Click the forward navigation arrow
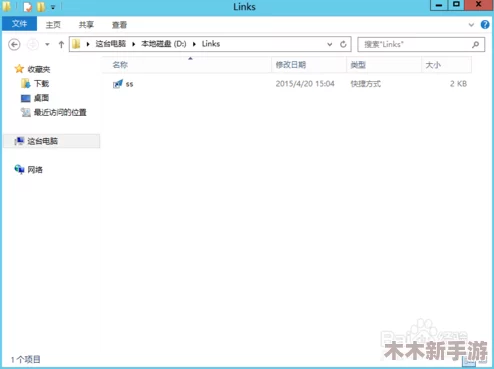Screen dimensions: 494x369 tap(33, 44)
